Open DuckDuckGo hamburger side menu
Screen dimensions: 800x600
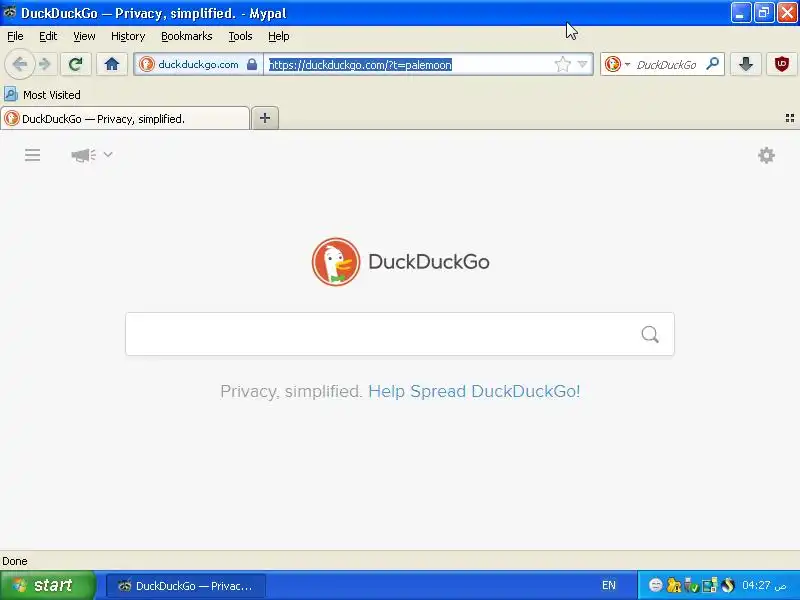33,155
